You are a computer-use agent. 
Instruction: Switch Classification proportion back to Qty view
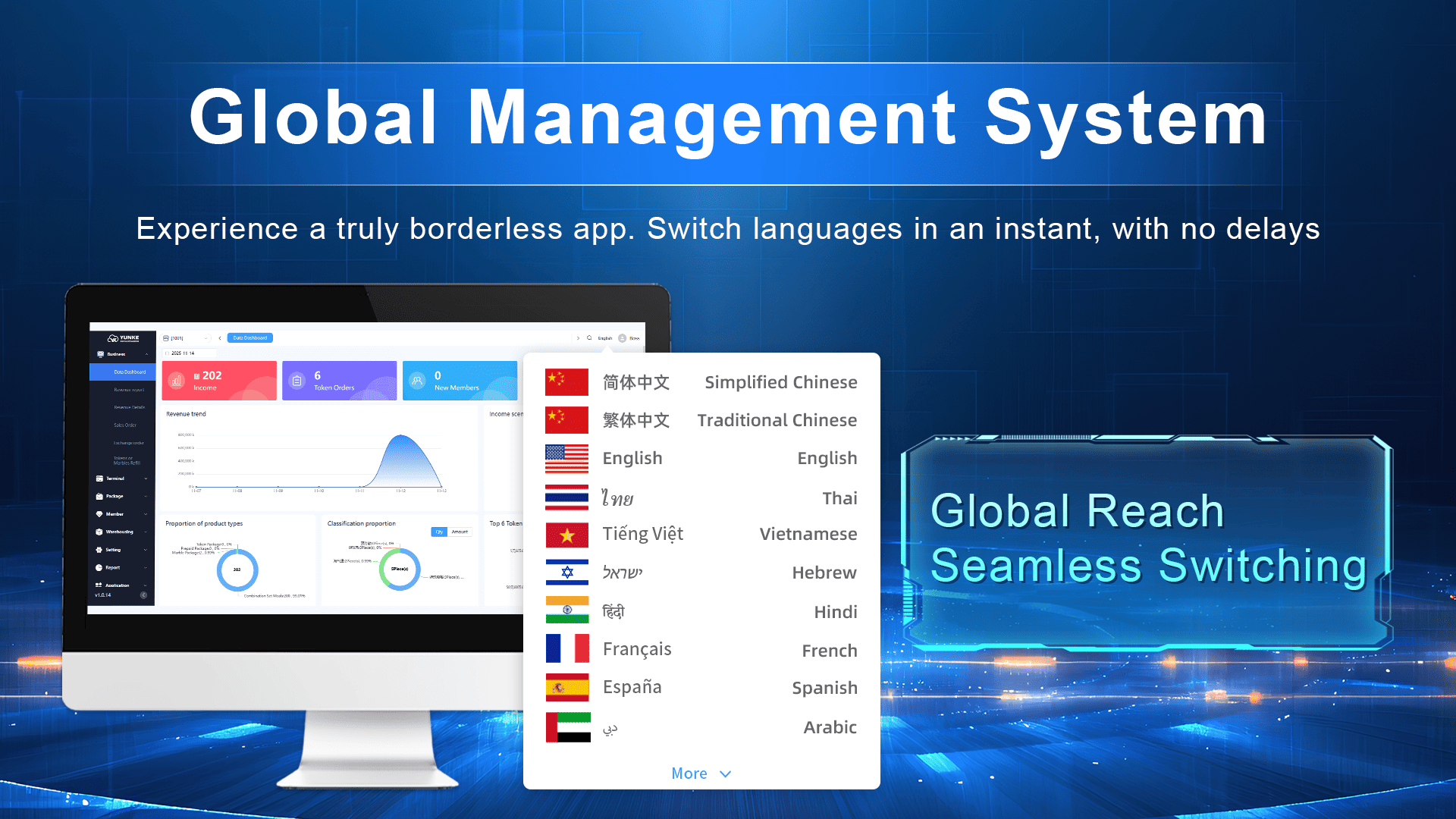(x=441, y=532)
